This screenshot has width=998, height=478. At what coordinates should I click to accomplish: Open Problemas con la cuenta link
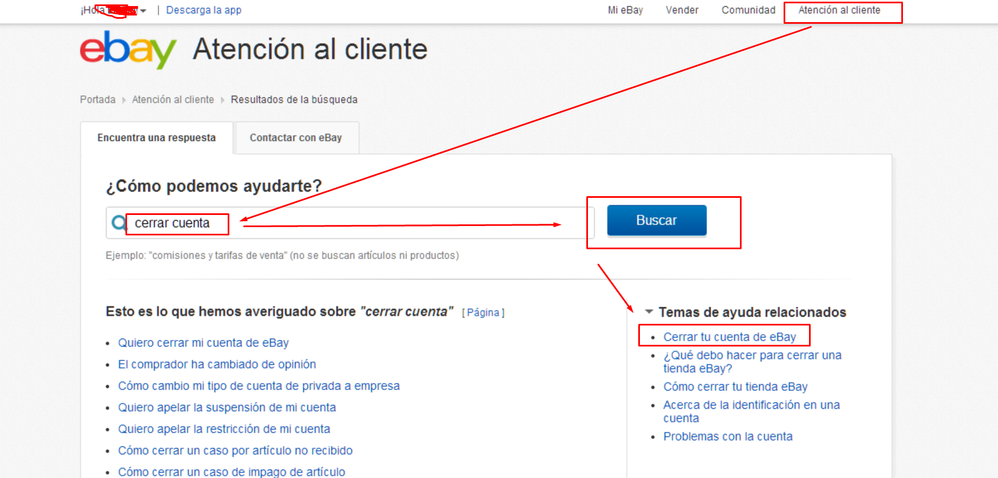coord(727,436)
